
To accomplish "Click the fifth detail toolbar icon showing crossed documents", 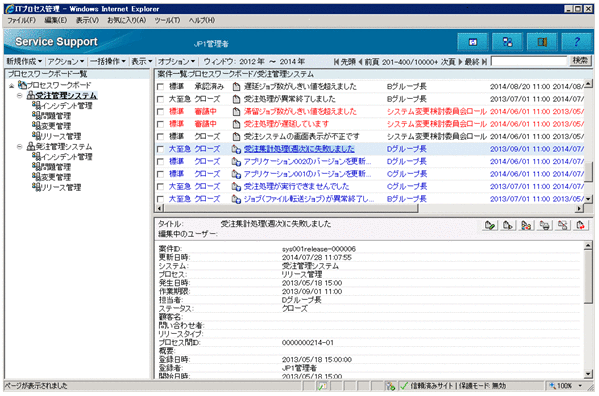I will (563, 226).
